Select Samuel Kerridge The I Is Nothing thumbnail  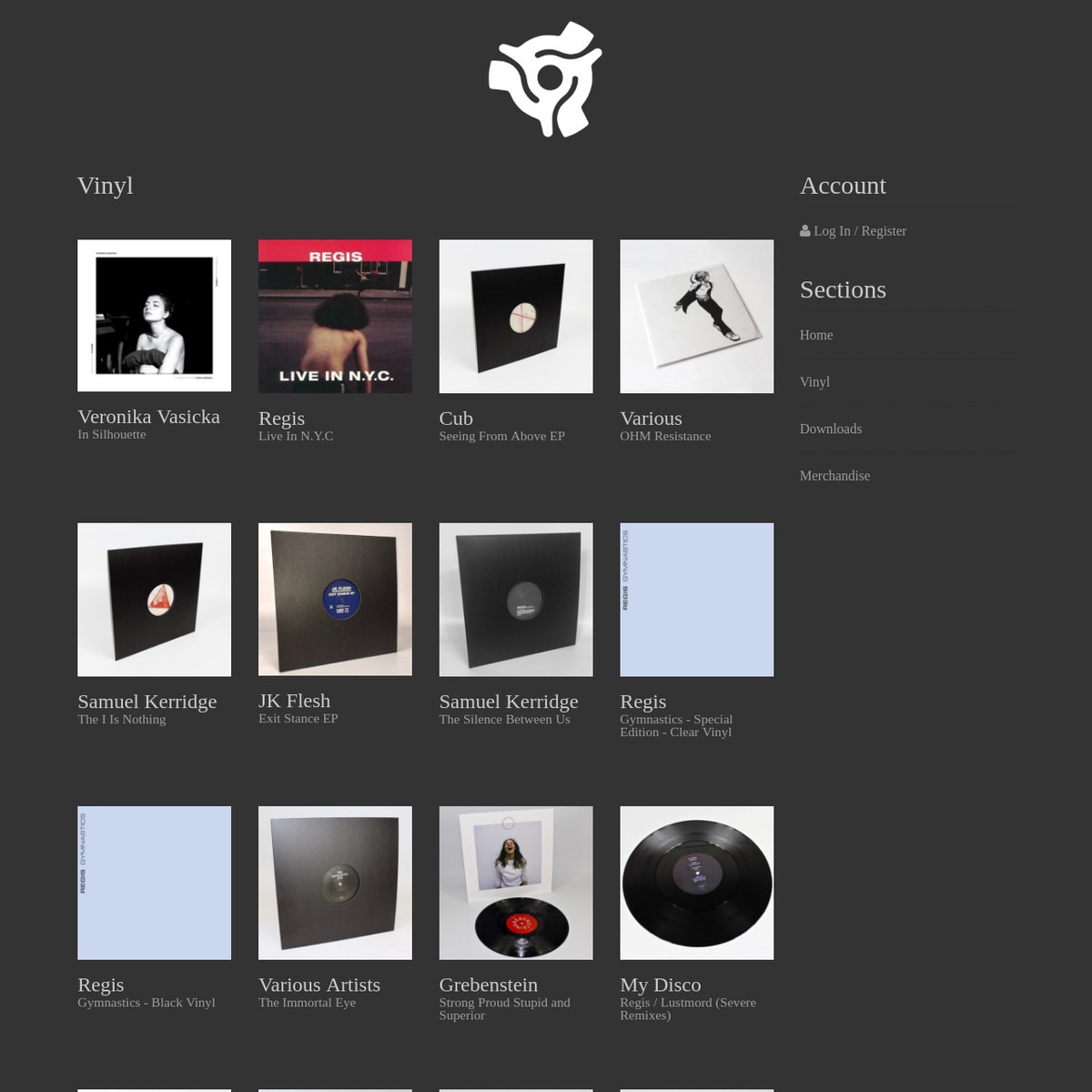(x=155, y=600)
